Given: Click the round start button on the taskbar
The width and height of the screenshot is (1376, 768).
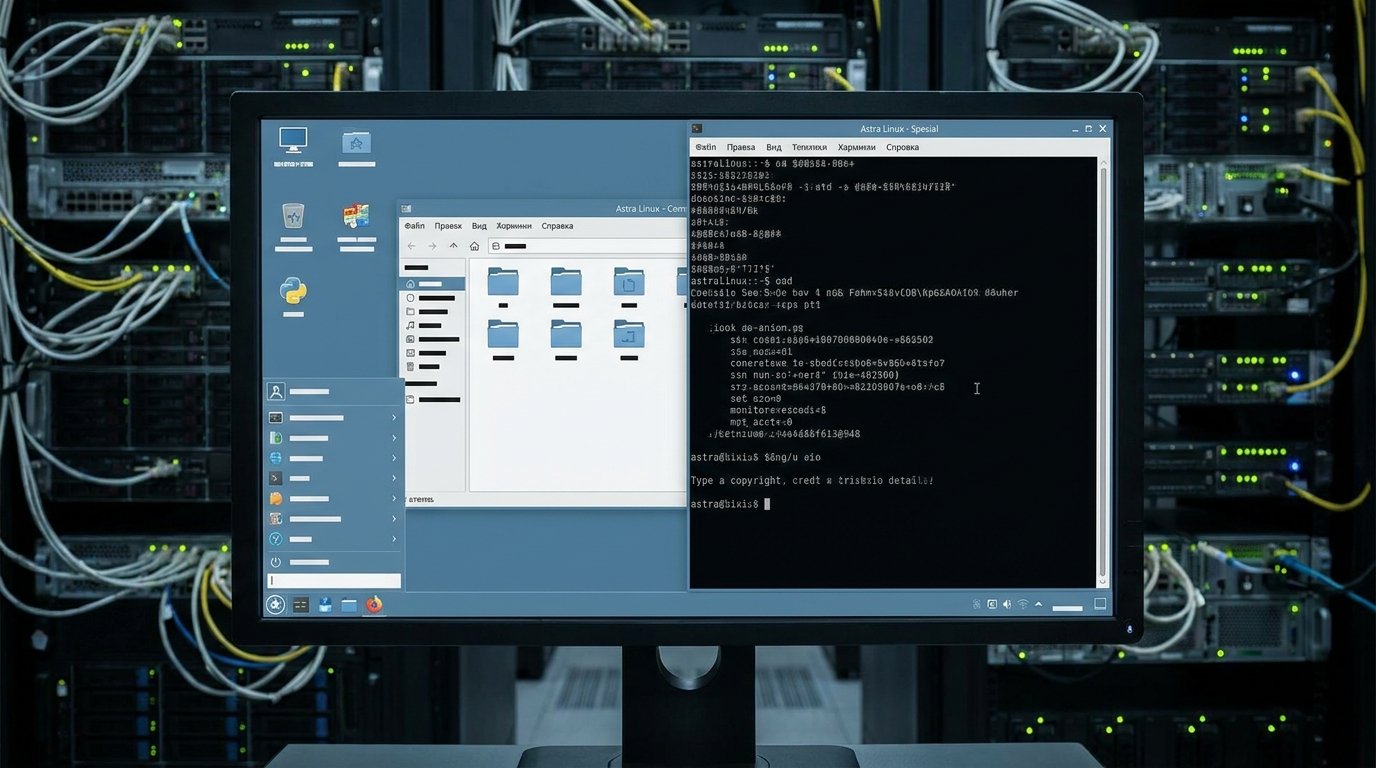Looking at the screenshot, I should pyautogui.click(x=275, y=604).
